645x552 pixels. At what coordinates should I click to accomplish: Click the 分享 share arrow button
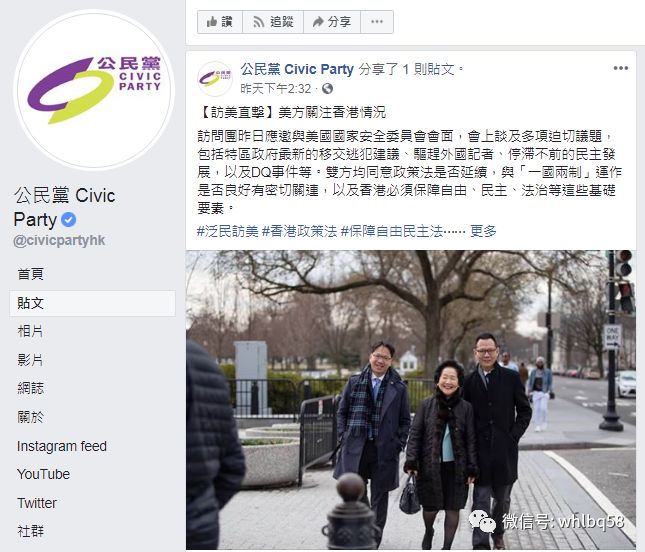click(x=332, y=22)
